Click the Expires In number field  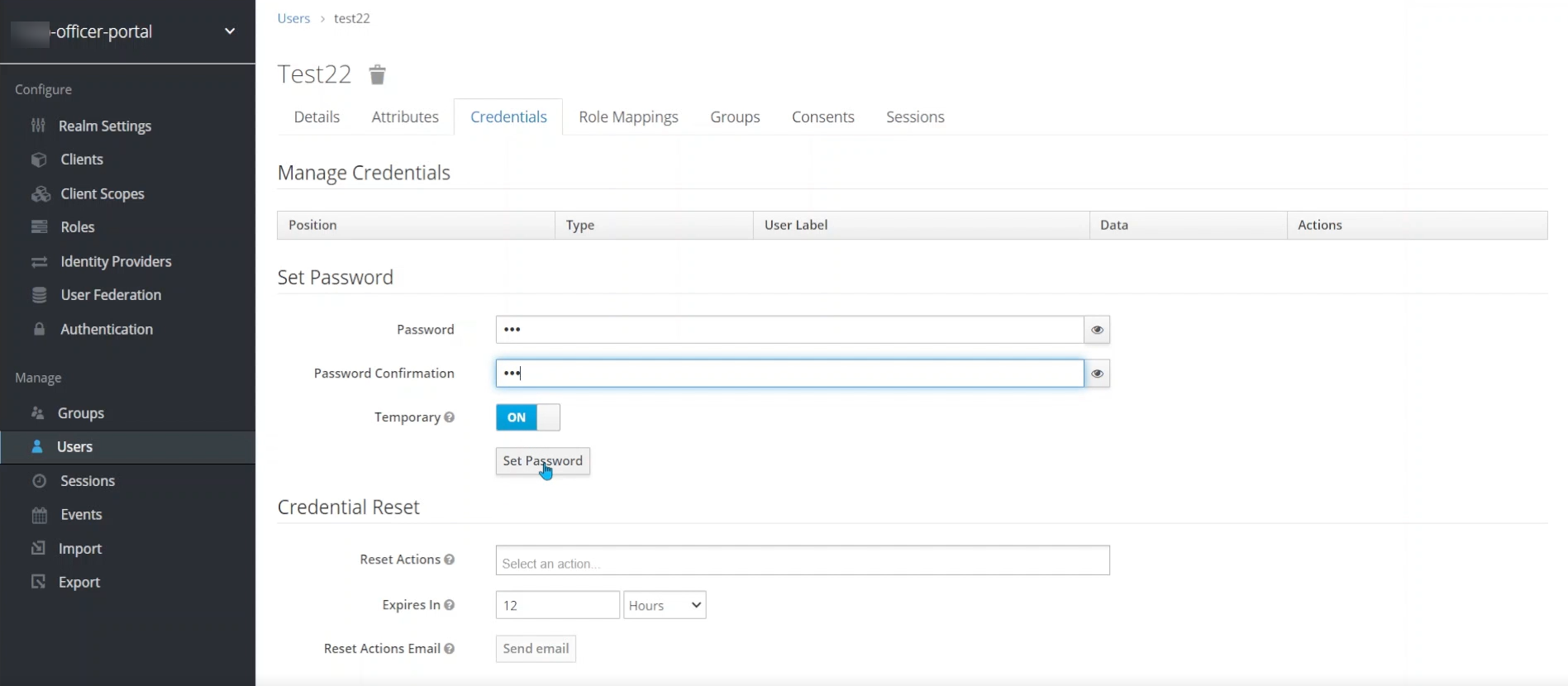pyautogui.click(x=558, y=605)
